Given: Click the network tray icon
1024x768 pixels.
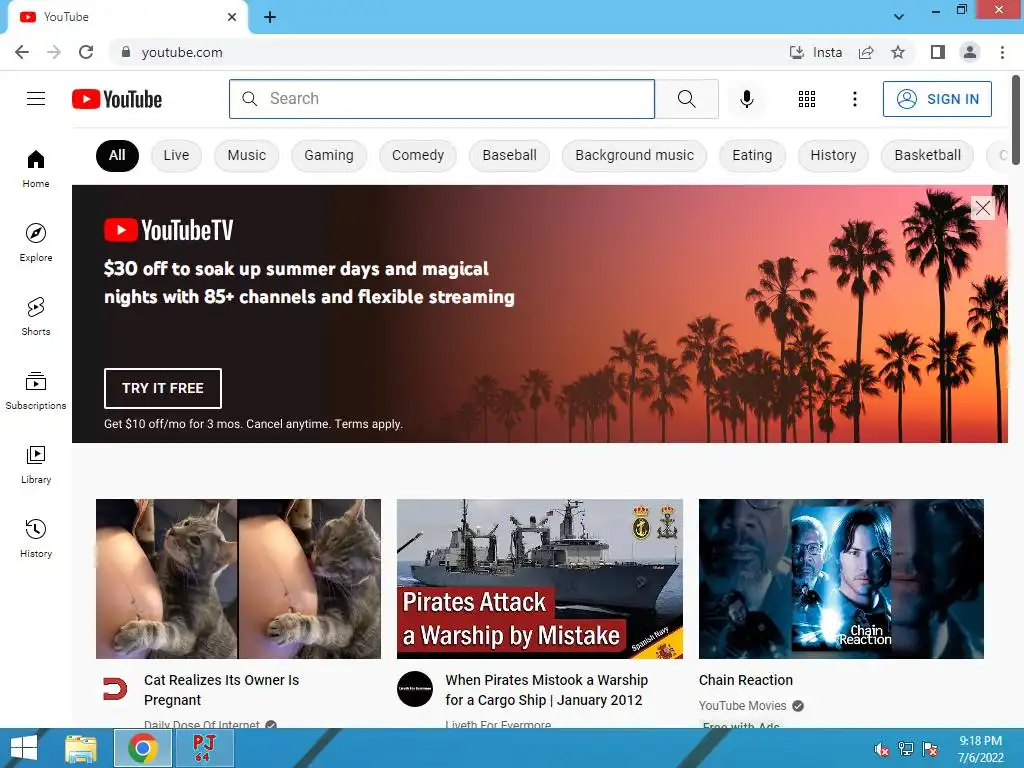Looking at the screenshot, I should point(906,749).
